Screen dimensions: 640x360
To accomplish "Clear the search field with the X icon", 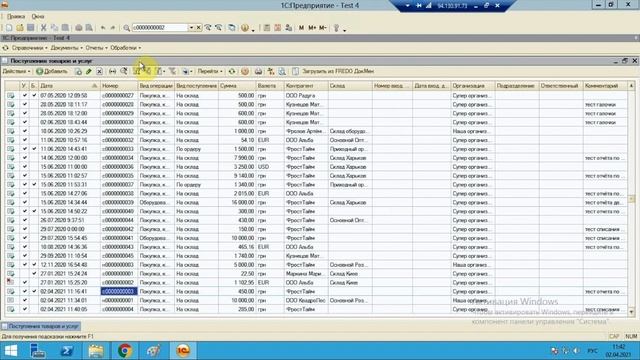I will pyautogui.click(x=198, y=28).
